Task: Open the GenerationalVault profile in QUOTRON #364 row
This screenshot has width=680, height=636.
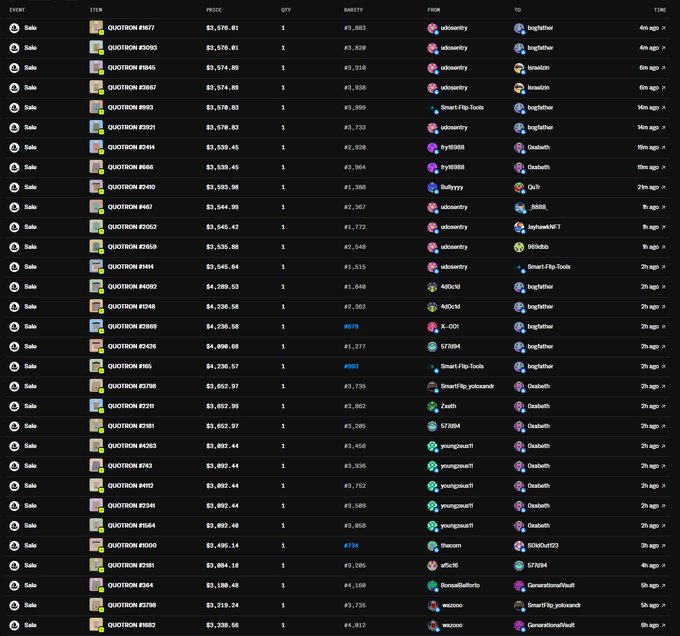Action: [551, 585]
